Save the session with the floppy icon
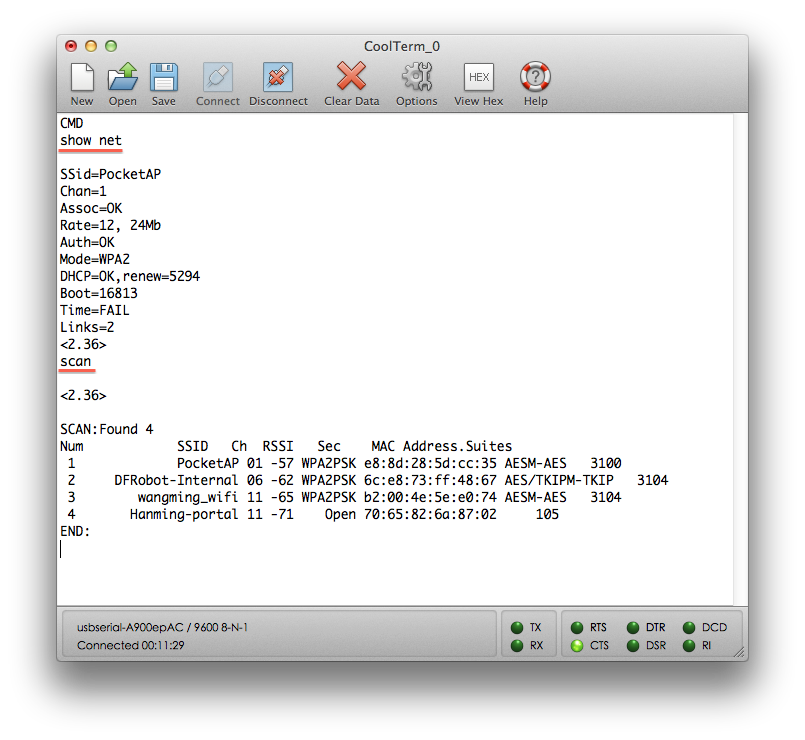 (x=164, y=77)
